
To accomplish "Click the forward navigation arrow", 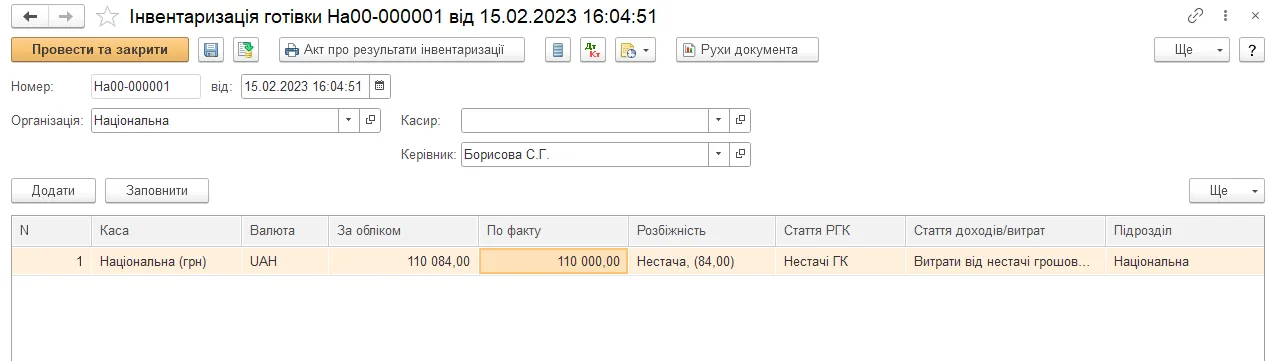I will pos(66,17).
